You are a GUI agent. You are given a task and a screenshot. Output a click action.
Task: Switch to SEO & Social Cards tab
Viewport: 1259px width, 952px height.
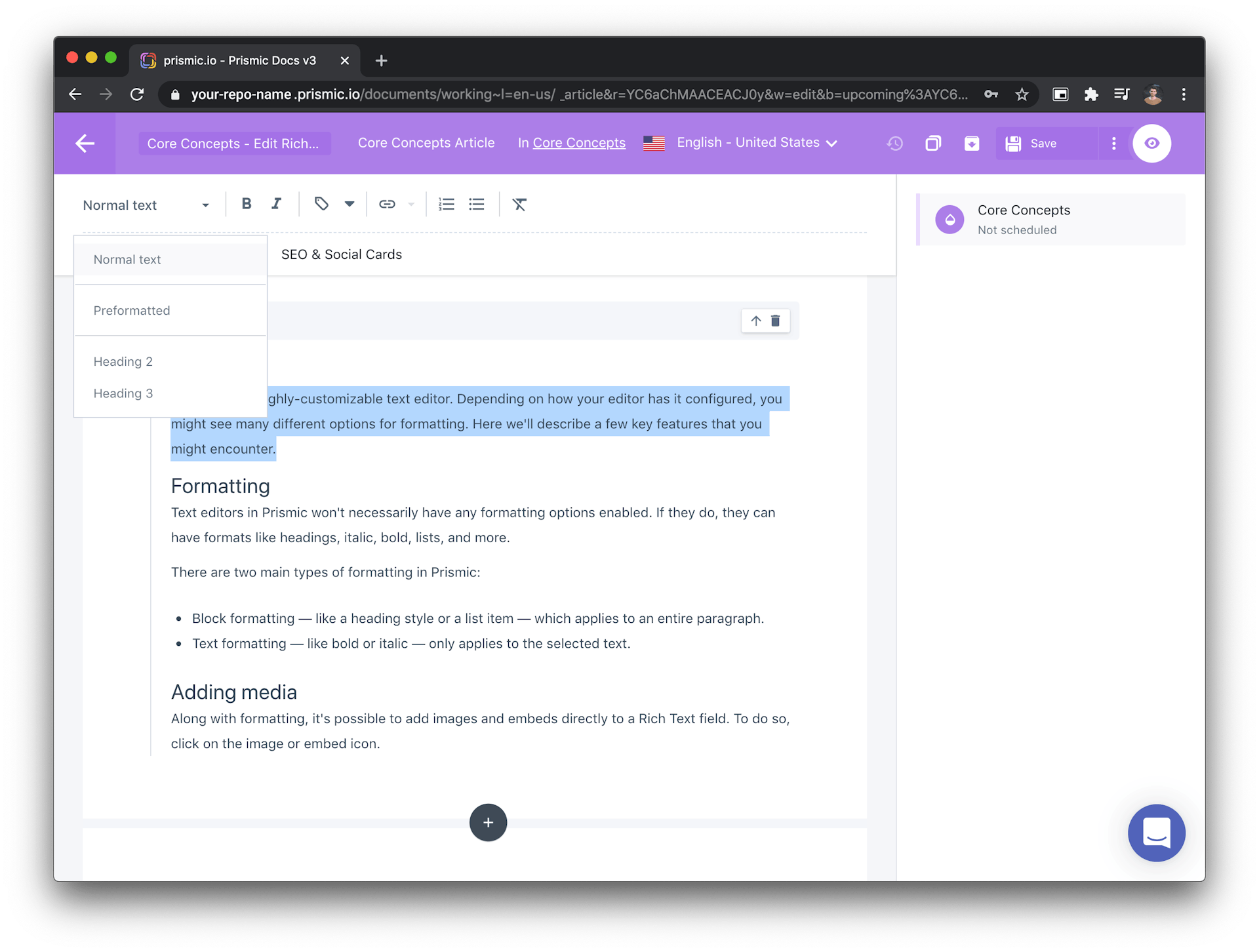[342, 254]
